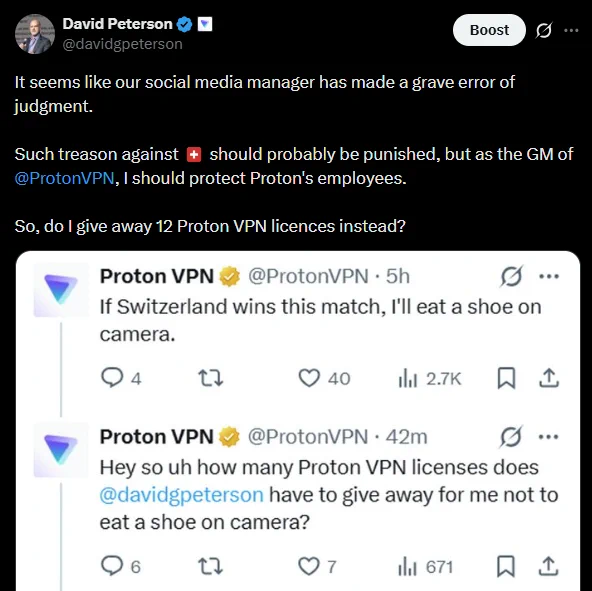Image resolution: width=592 pixels, height=591 pixels.
Task: Open the @davidgpeterson mention in the quoted tweet
Action: coord(182,495)
